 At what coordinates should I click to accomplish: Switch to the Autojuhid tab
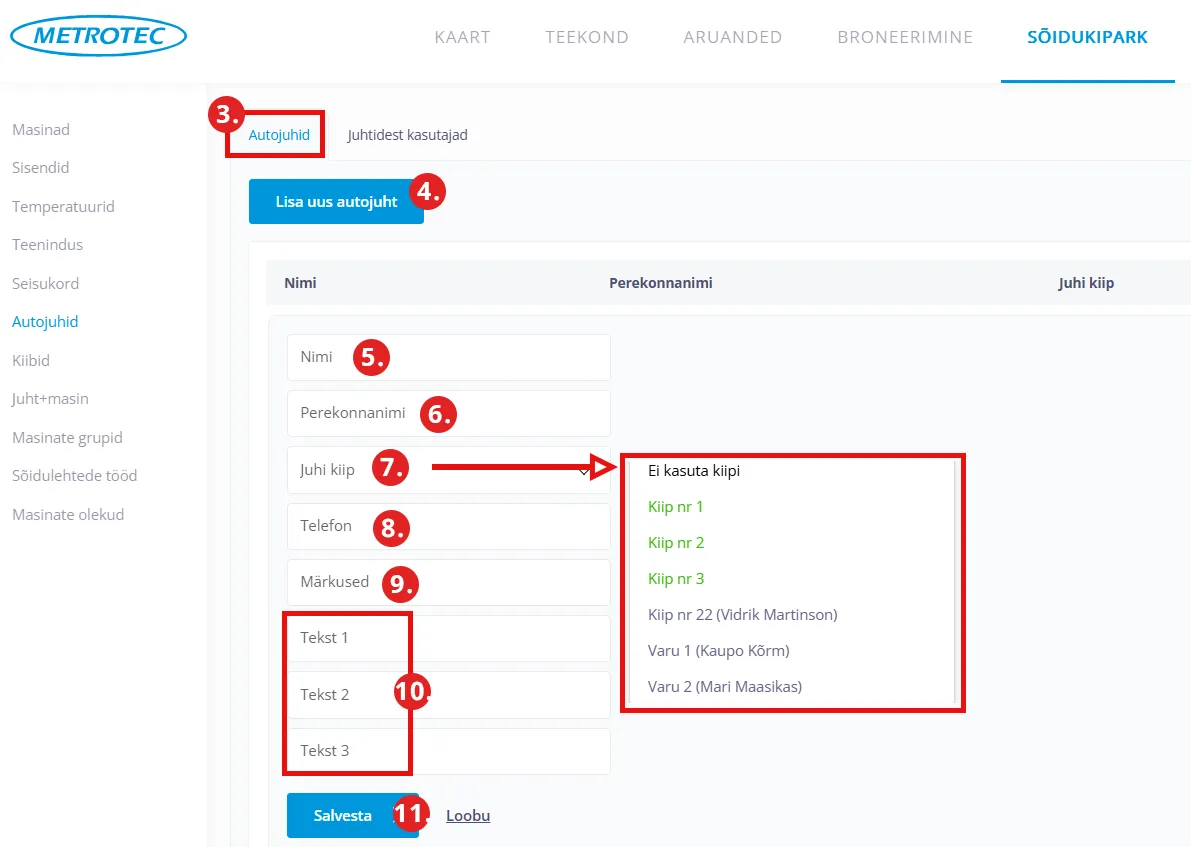point(279,135)
